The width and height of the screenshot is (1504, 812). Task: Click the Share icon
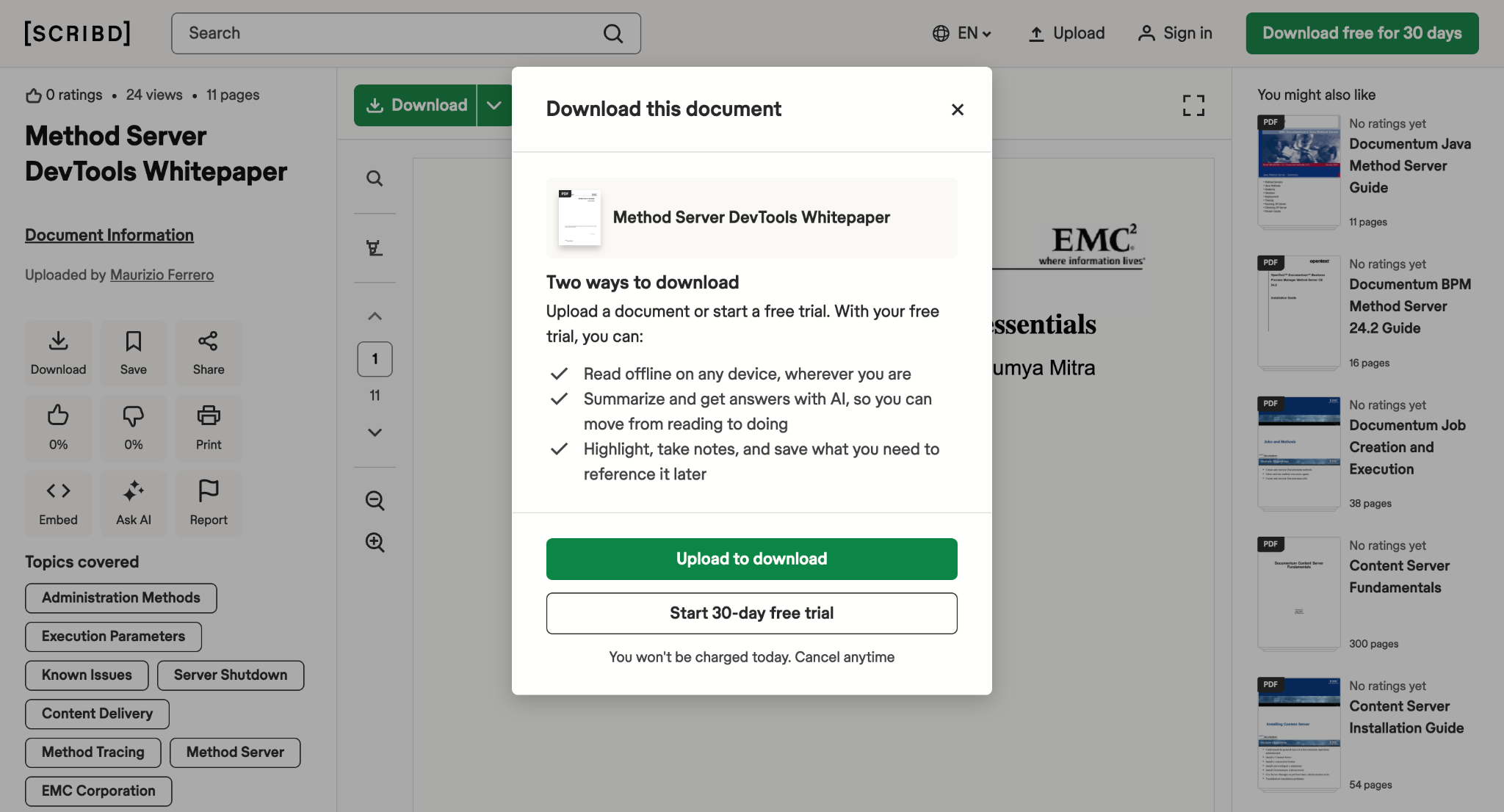click(209, 353)
